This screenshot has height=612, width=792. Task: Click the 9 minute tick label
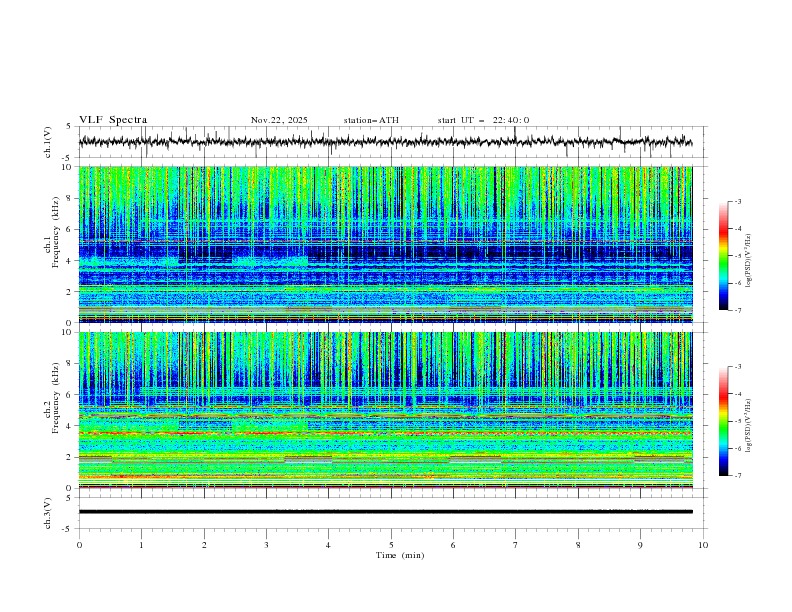(640, 545)
